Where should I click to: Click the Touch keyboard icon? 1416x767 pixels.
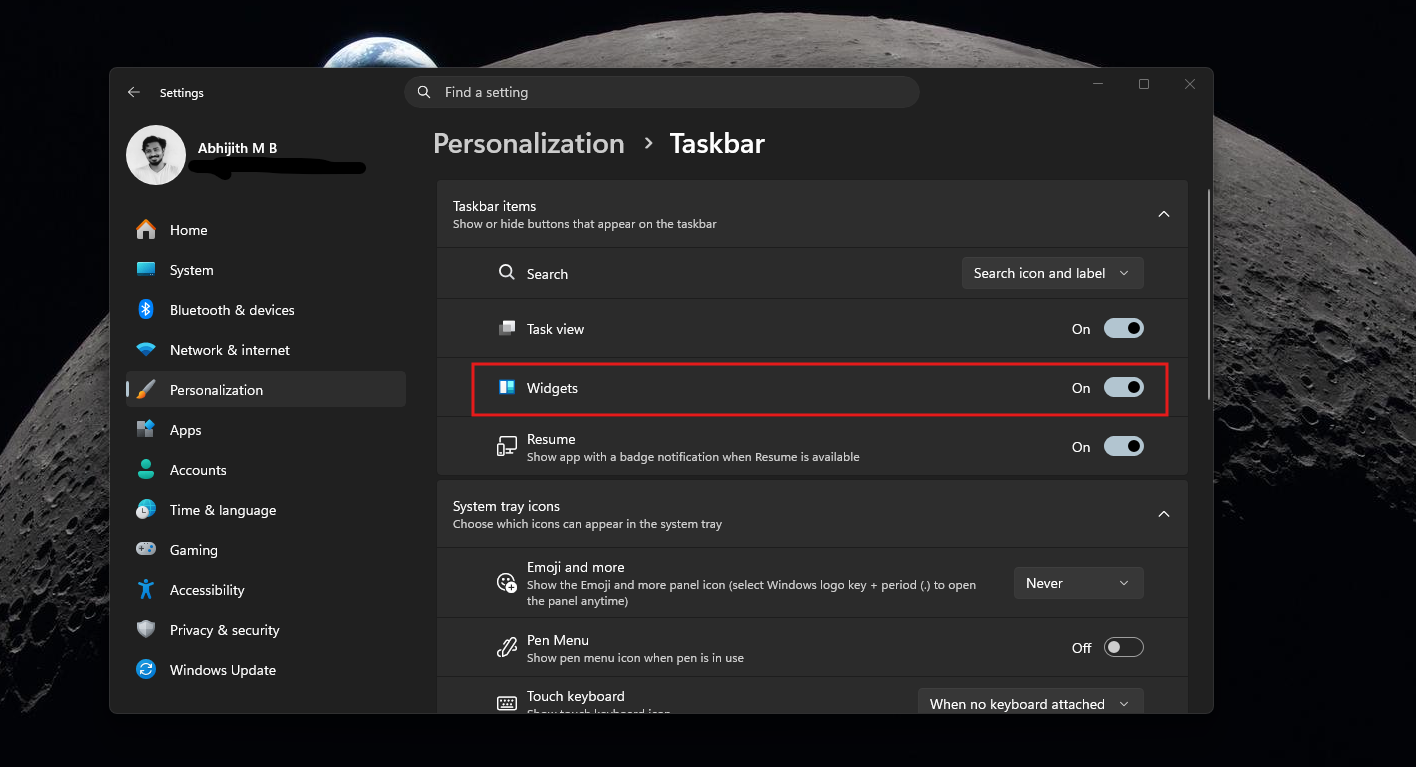[507, 703]
